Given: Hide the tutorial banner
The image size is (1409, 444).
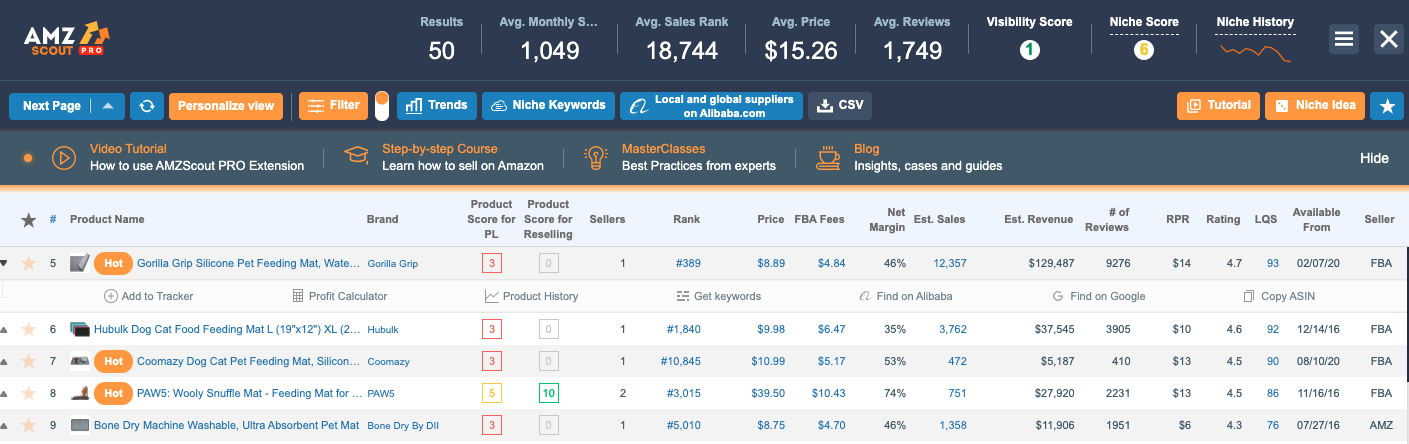Looking at the screenshot, I should tap(1374, 159).
